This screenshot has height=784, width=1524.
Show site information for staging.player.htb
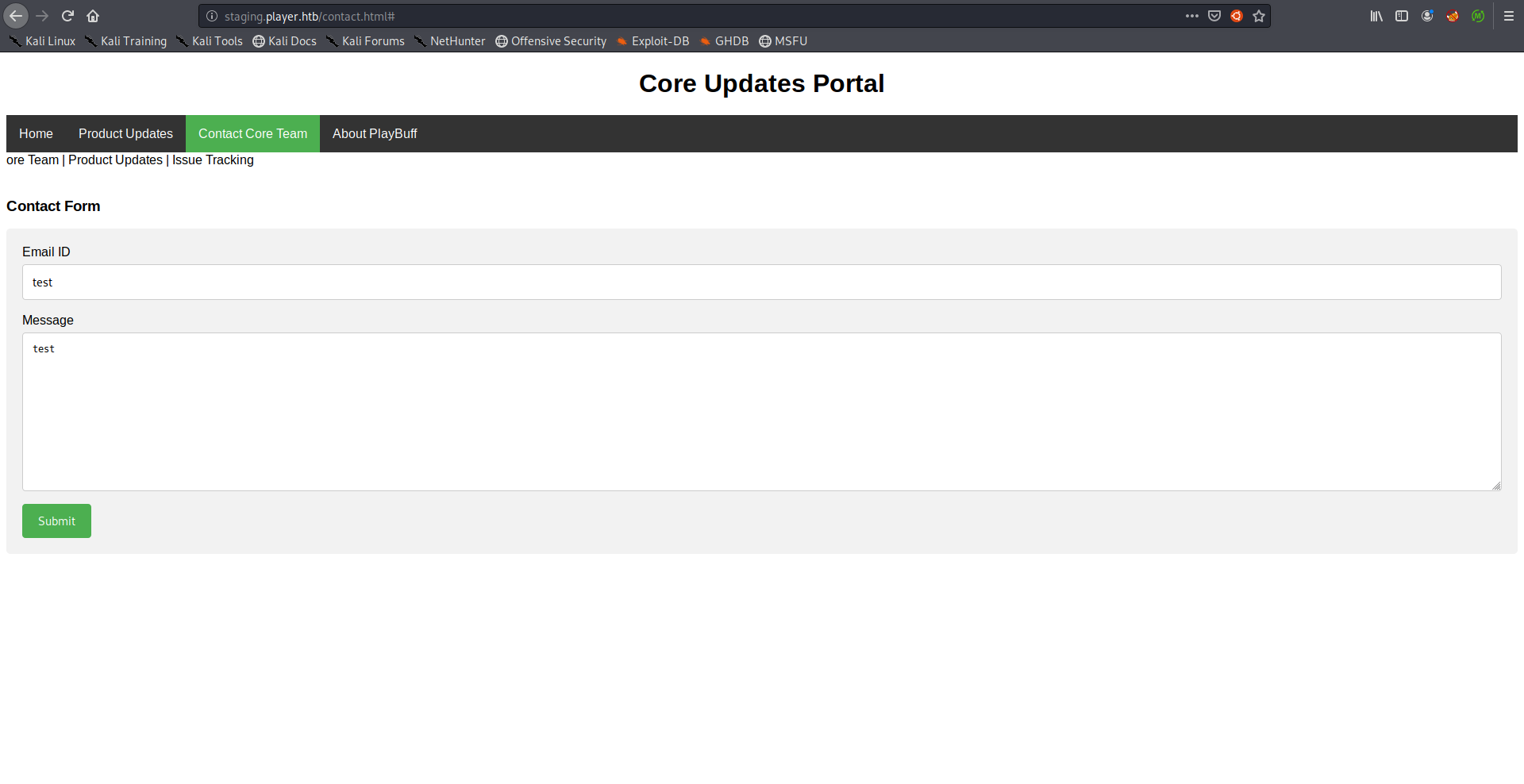(212, 16)
